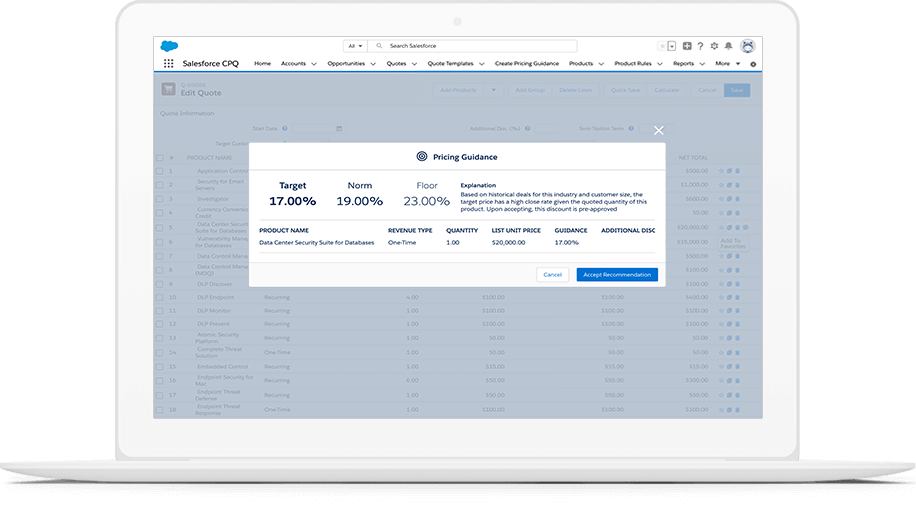Open the Create Pricing Guidance tab
The height and width of the screenshot is (522, 916).
point(526,64)
